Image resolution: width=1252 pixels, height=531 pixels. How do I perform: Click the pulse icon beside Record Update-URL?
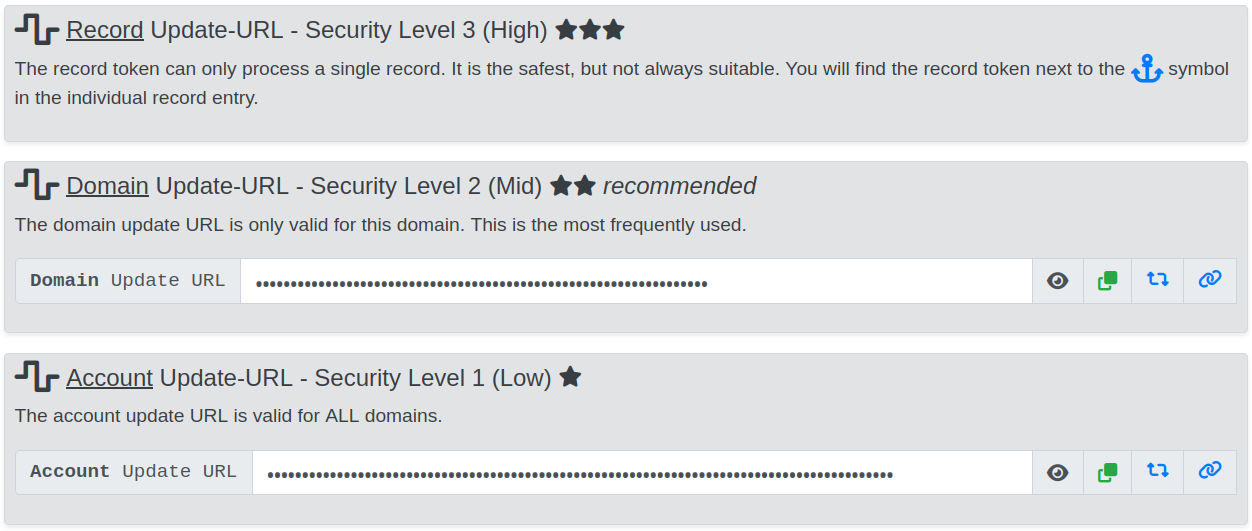click(x=37, y=30)
